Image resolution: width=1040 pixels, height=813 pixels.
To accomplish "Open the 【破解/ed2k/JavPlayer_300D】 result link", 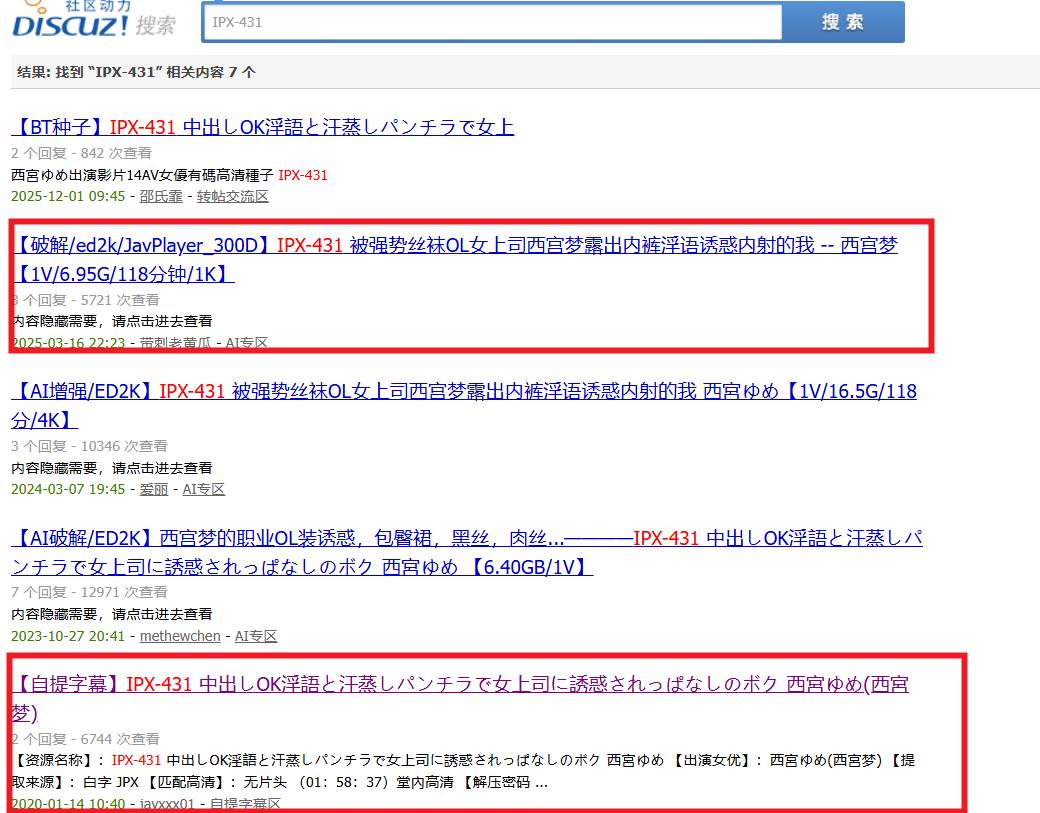I will (x=455, y=259).
